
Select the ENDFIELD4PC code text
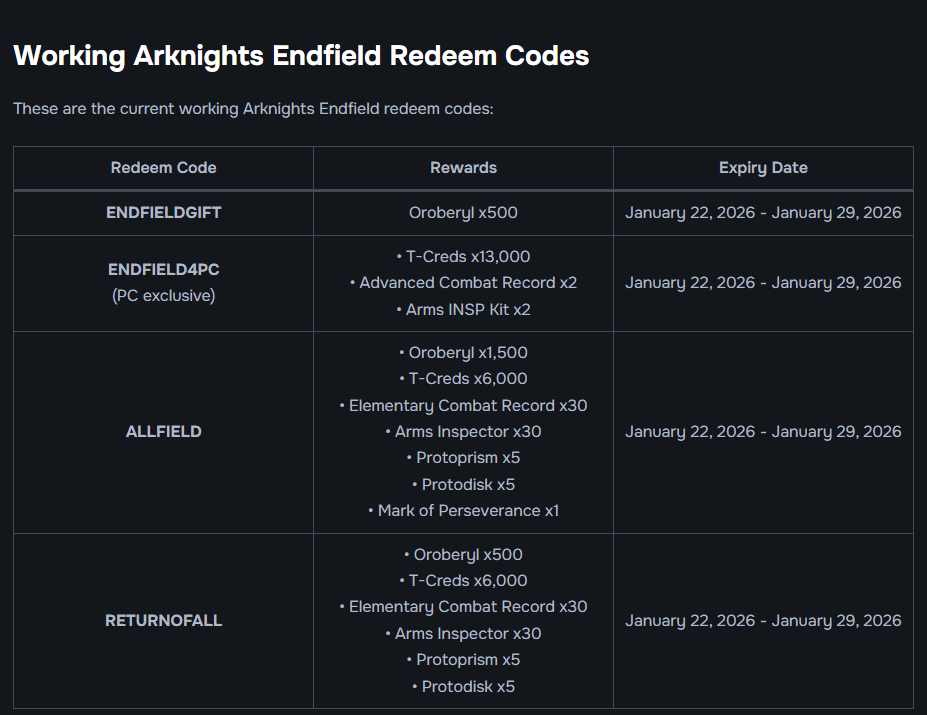(x=163, y=270)
